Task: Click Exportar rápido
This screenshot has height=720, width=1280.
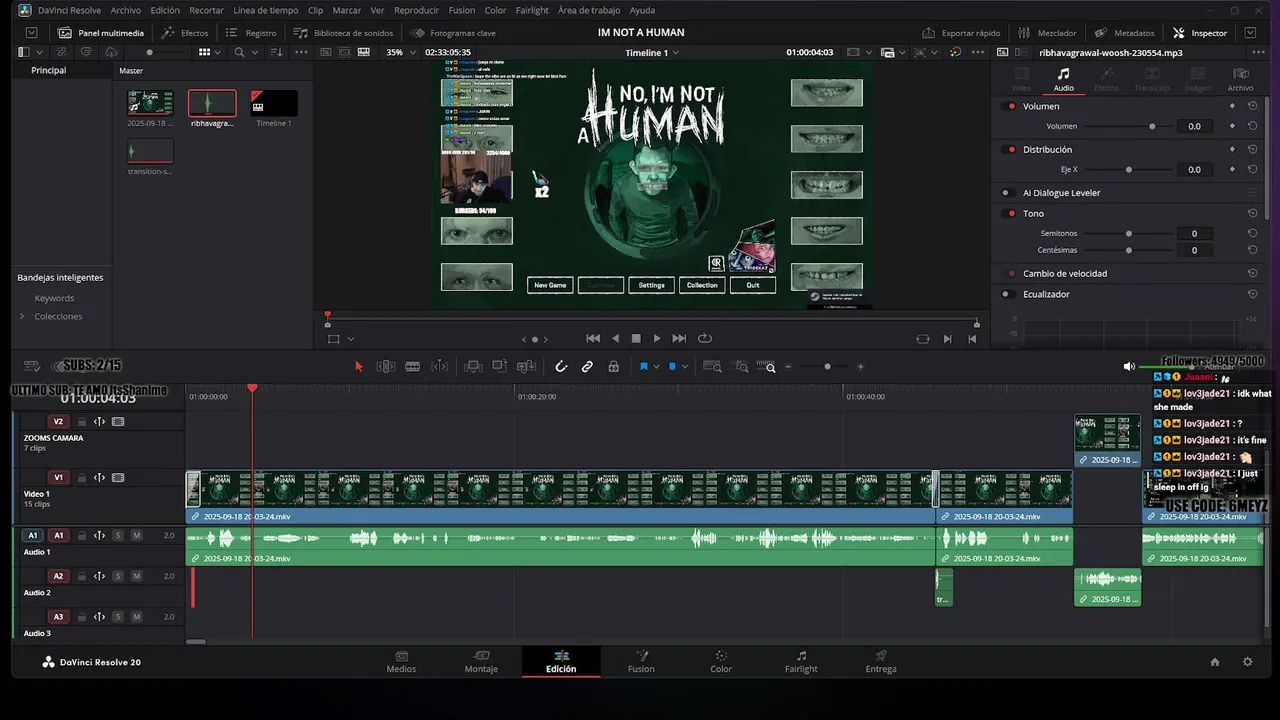Action: [x=961, y=33]
